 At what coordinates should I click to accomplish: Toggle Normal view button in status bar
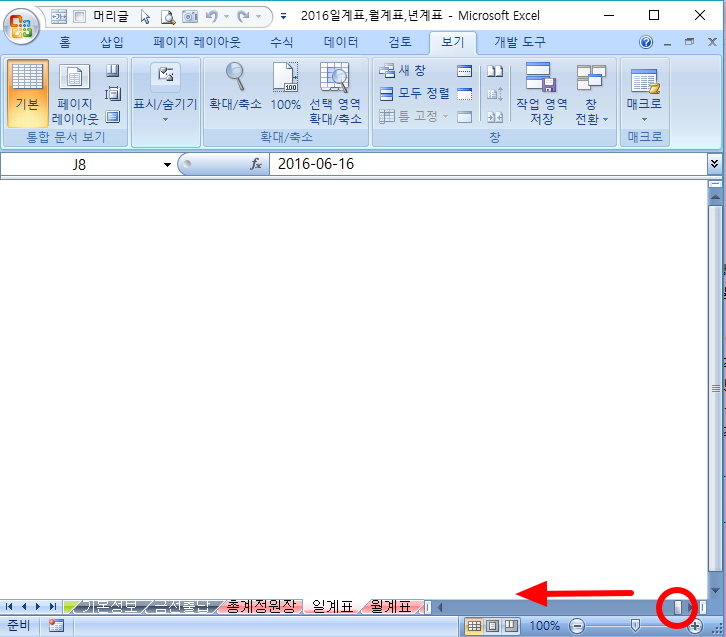click(x=475, y=626)
